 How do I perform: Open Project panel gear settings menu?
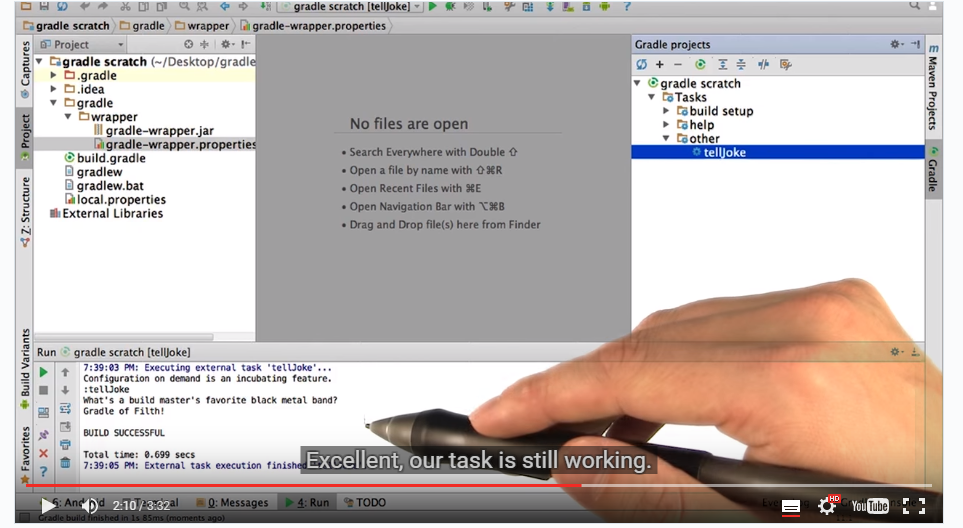point(227,44)
